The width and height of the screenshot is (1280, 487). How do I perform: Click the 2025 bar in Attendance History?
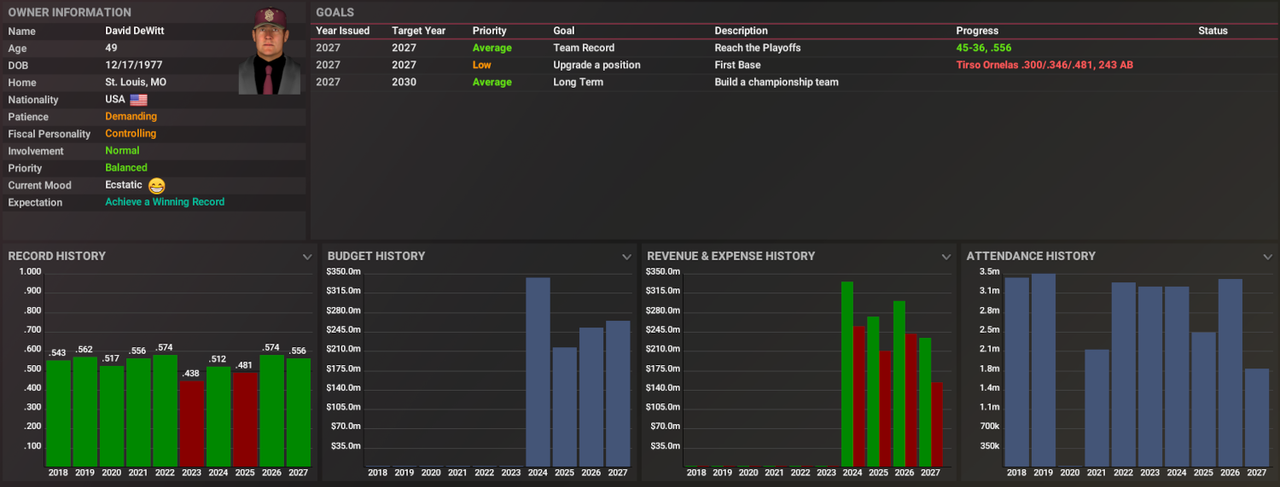(1204, 399)
